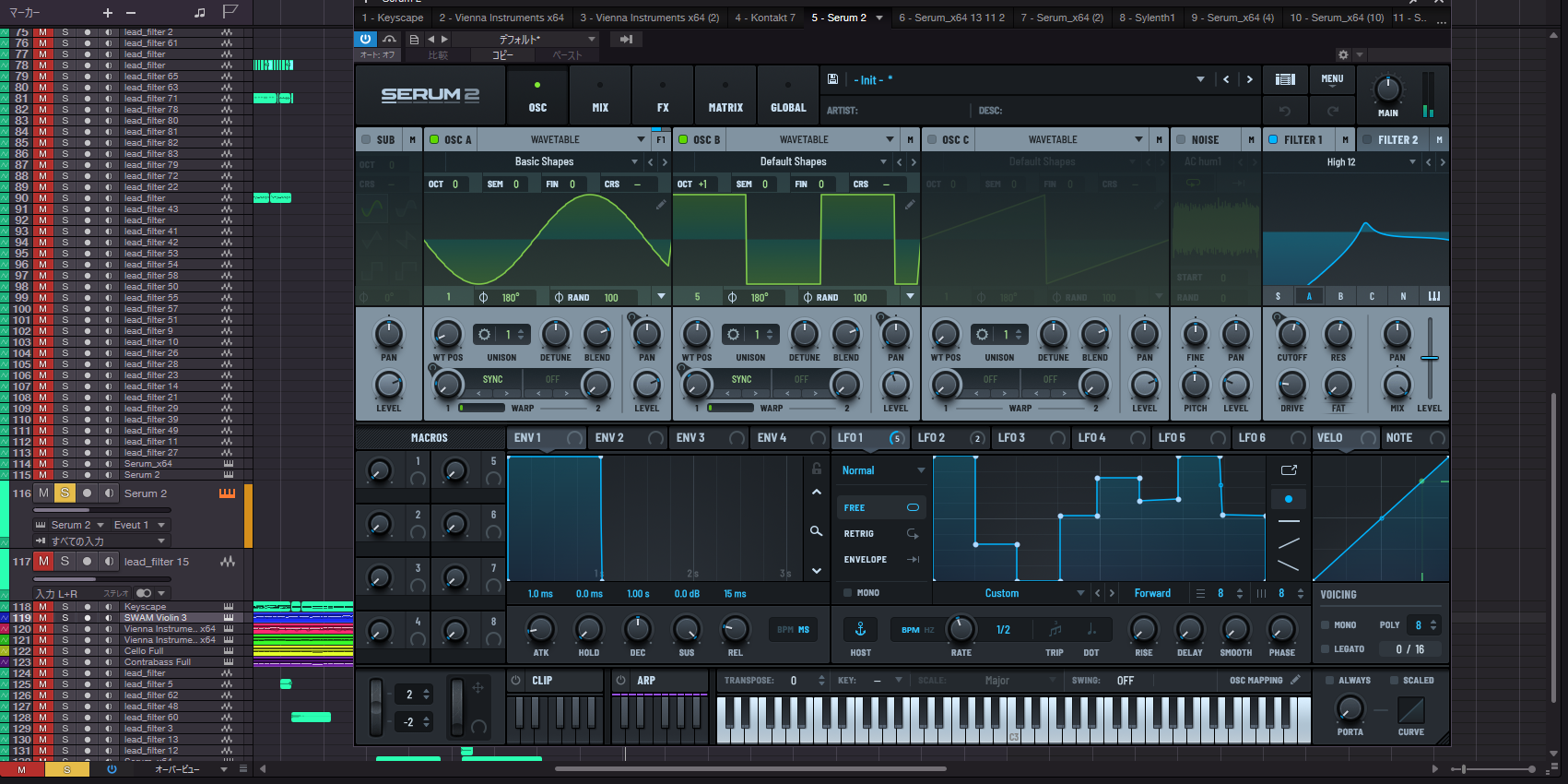Select the LFO flat line tool

[1289, 522]
